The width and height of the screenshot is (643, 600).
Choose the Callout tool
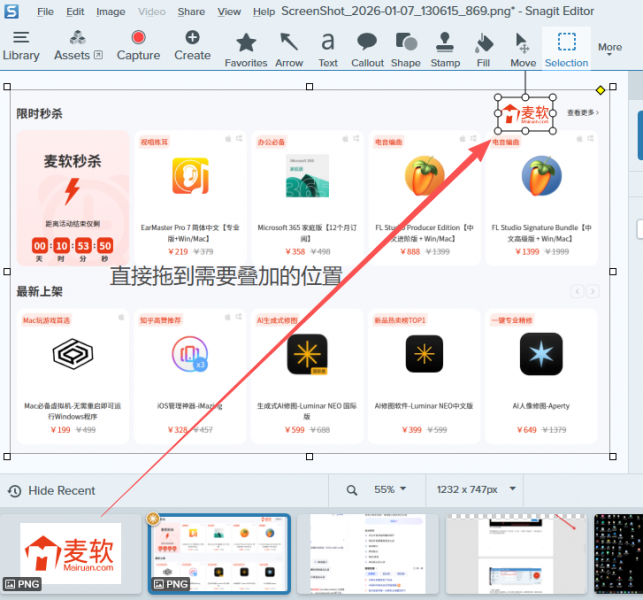pyautogui.click(x=367, y=48)
